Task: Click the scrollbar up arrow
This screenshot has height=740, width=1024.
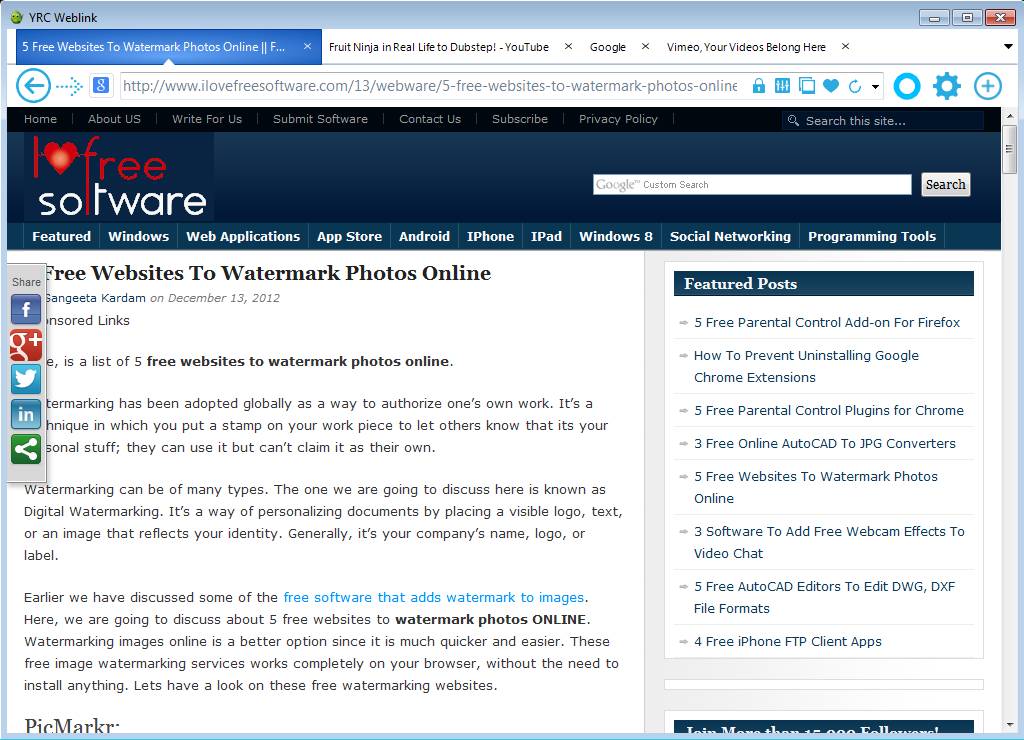Action: click(x=1010, y=116)
